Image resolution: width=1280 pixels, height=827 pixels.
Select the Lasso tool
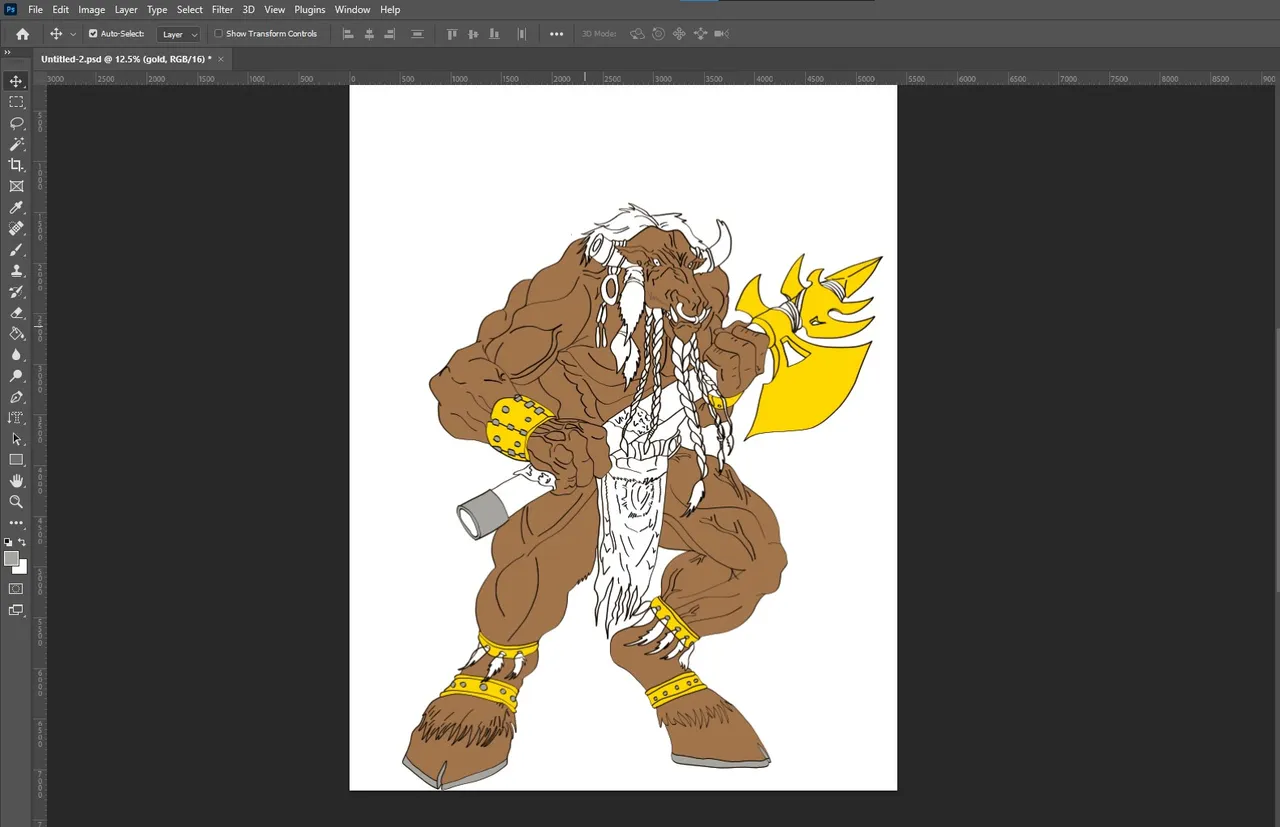16,123
